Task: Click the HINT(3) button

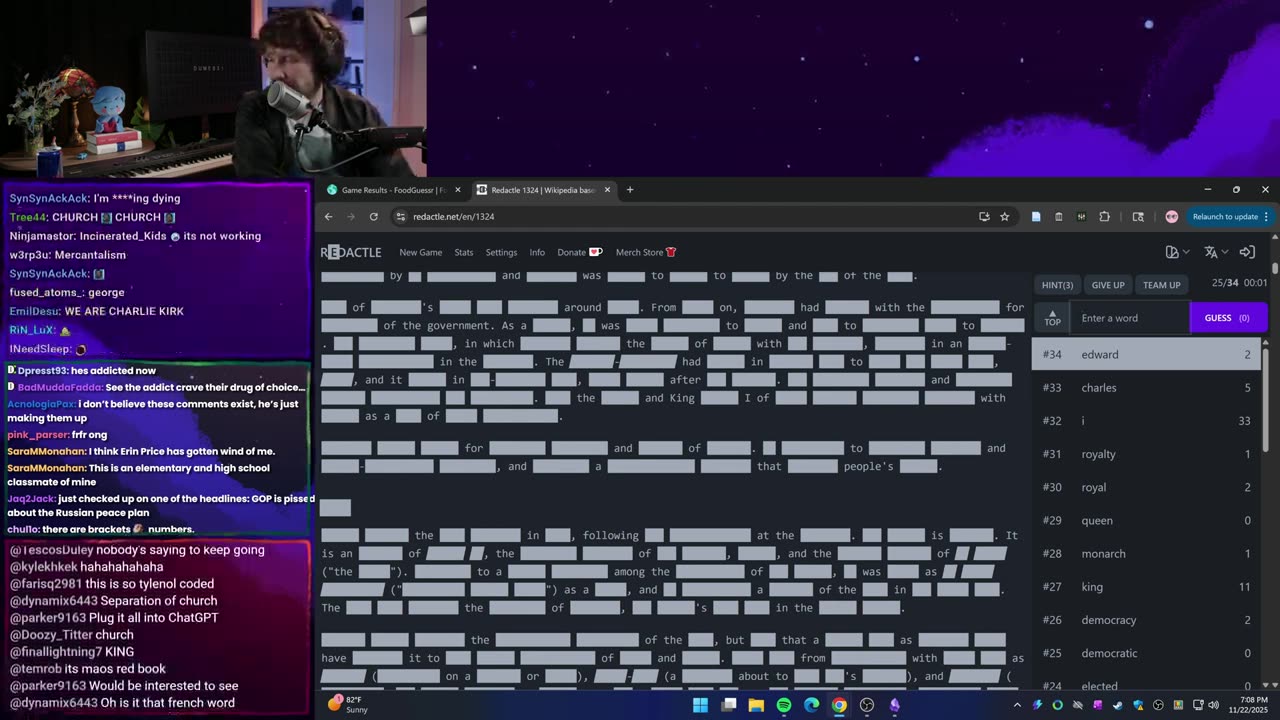Action: tap(1057, 285)
